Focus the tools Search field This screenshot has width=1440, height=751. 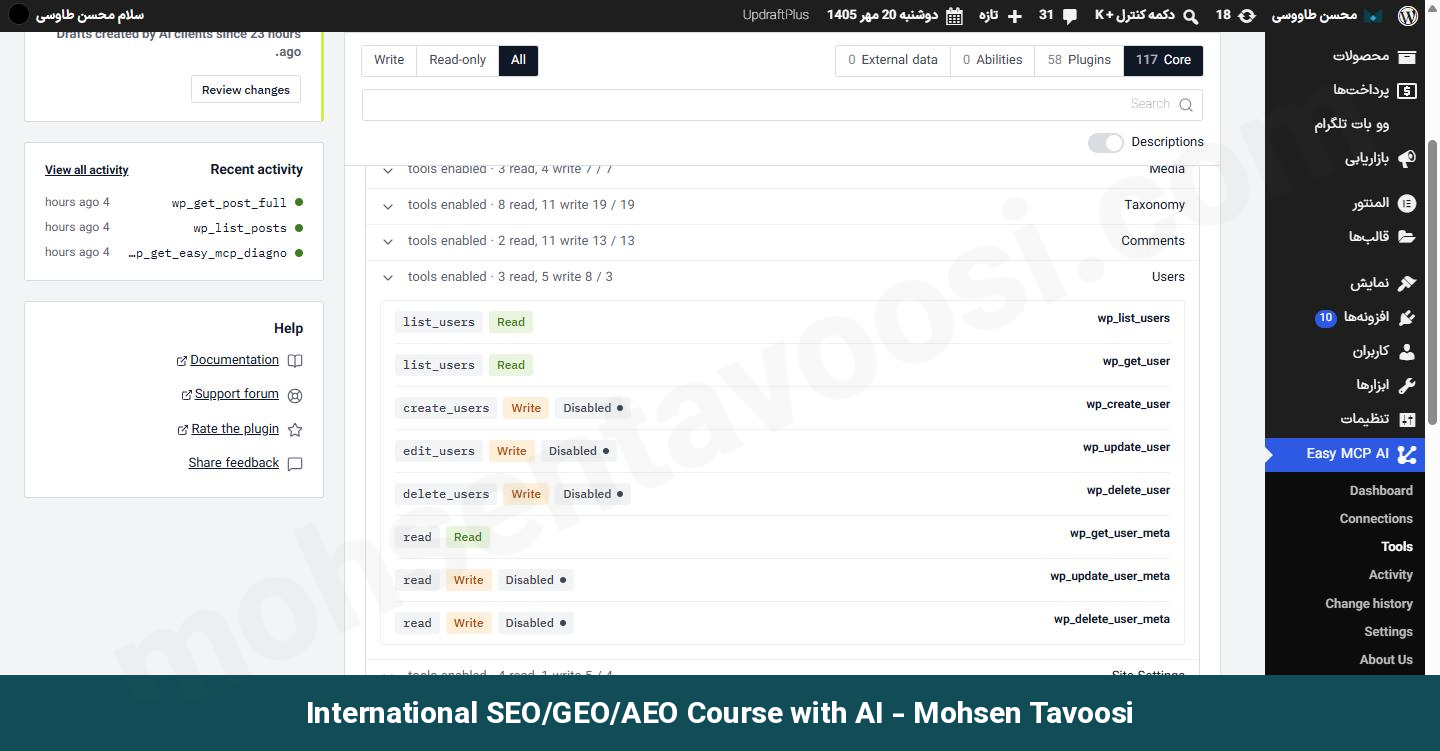pyautogui.click(x=782, y=105)
